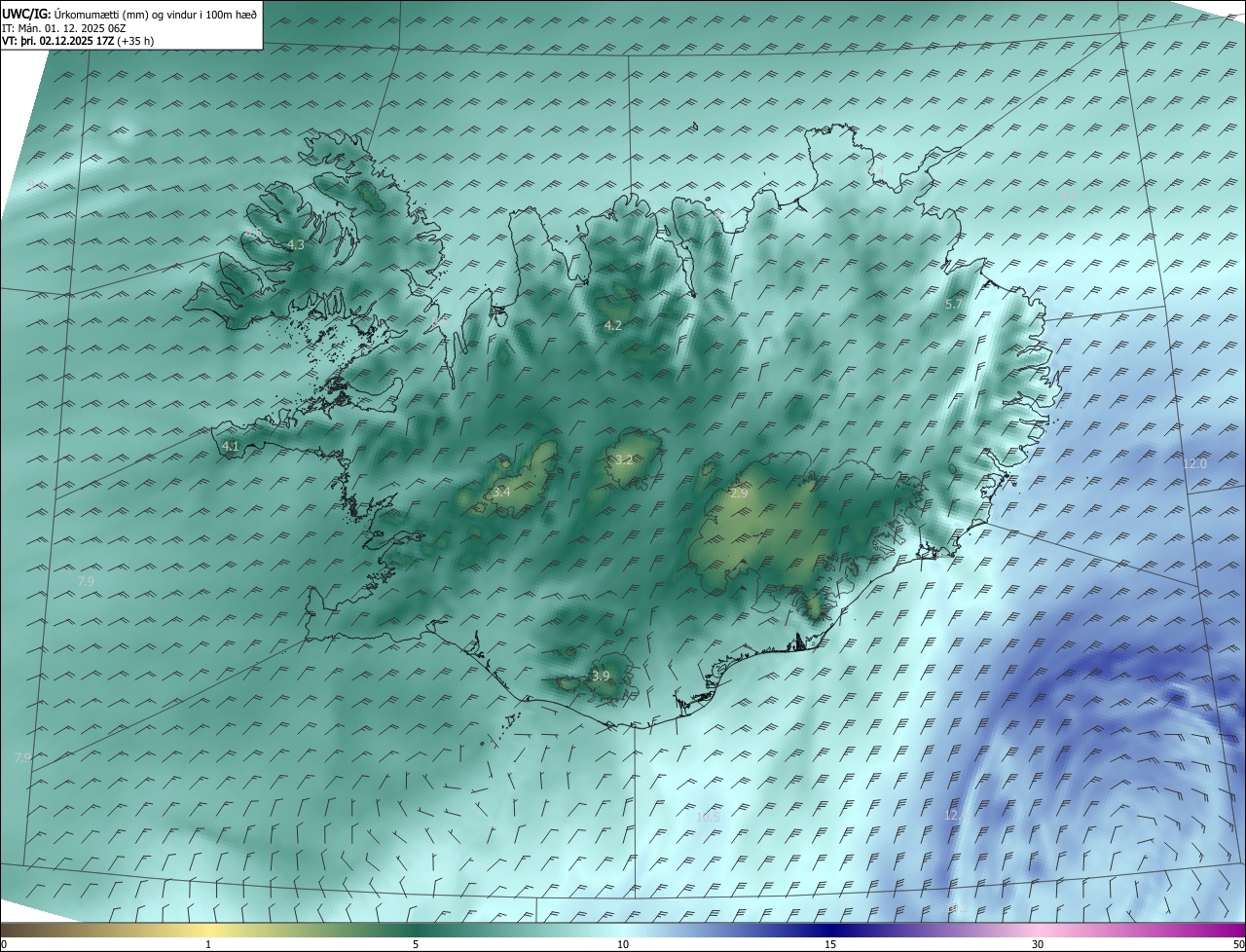Click the legend tick label 50
This screenshot has height=952, width=1246.
point(1238,945)
